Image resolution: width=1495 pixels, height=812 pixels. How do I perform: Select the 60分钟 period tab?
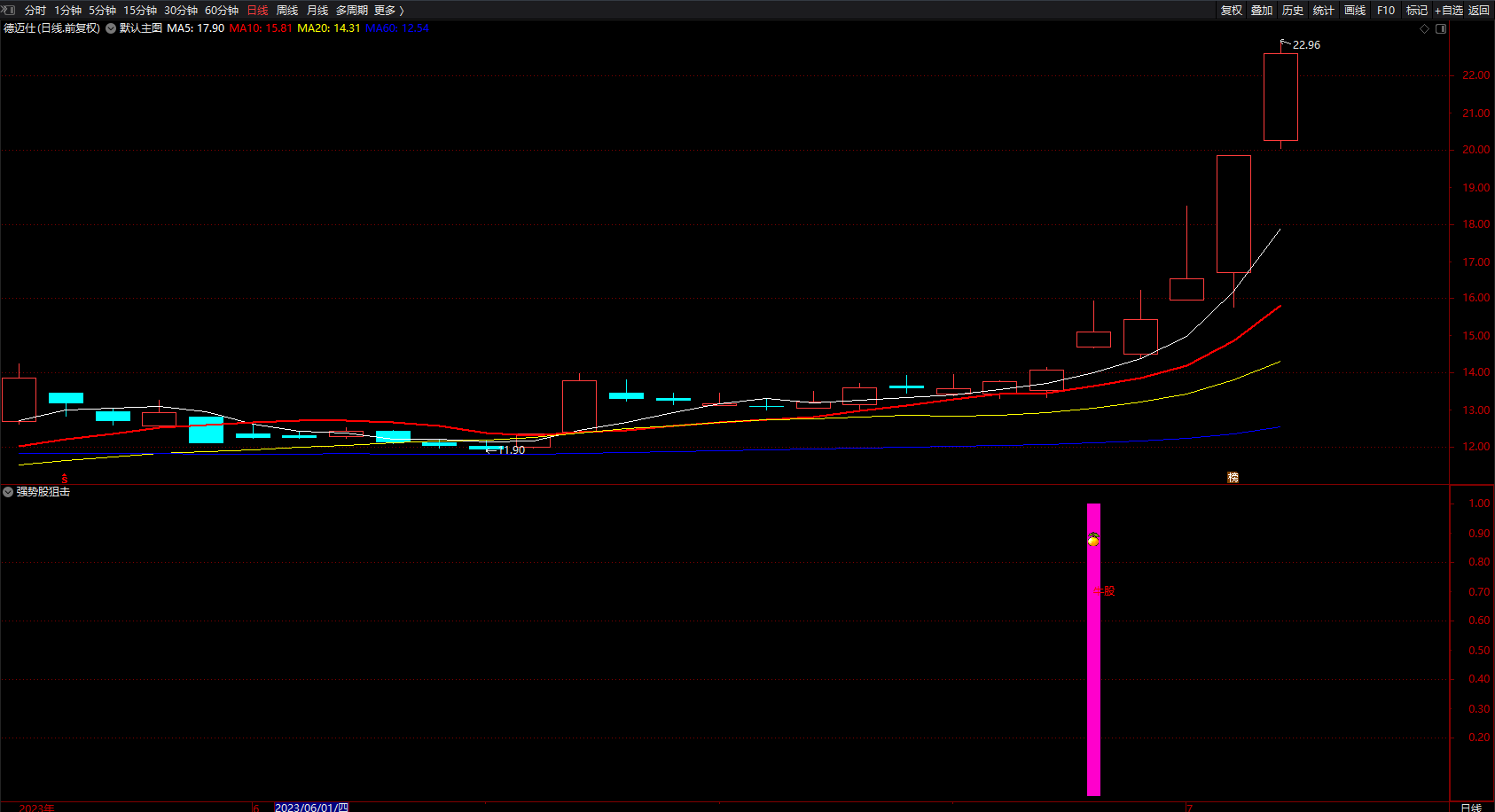222,11
